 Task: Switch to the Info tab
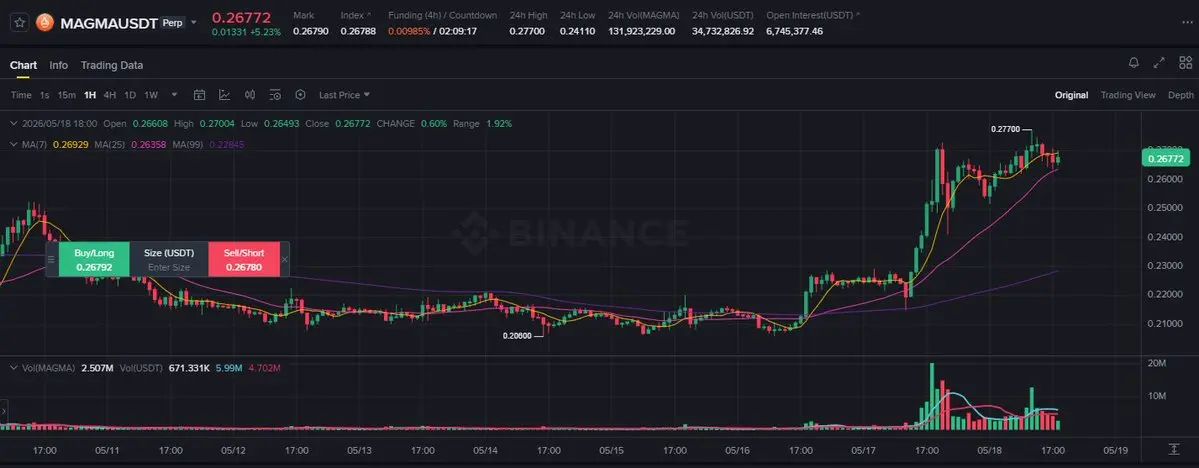point(59,65)
